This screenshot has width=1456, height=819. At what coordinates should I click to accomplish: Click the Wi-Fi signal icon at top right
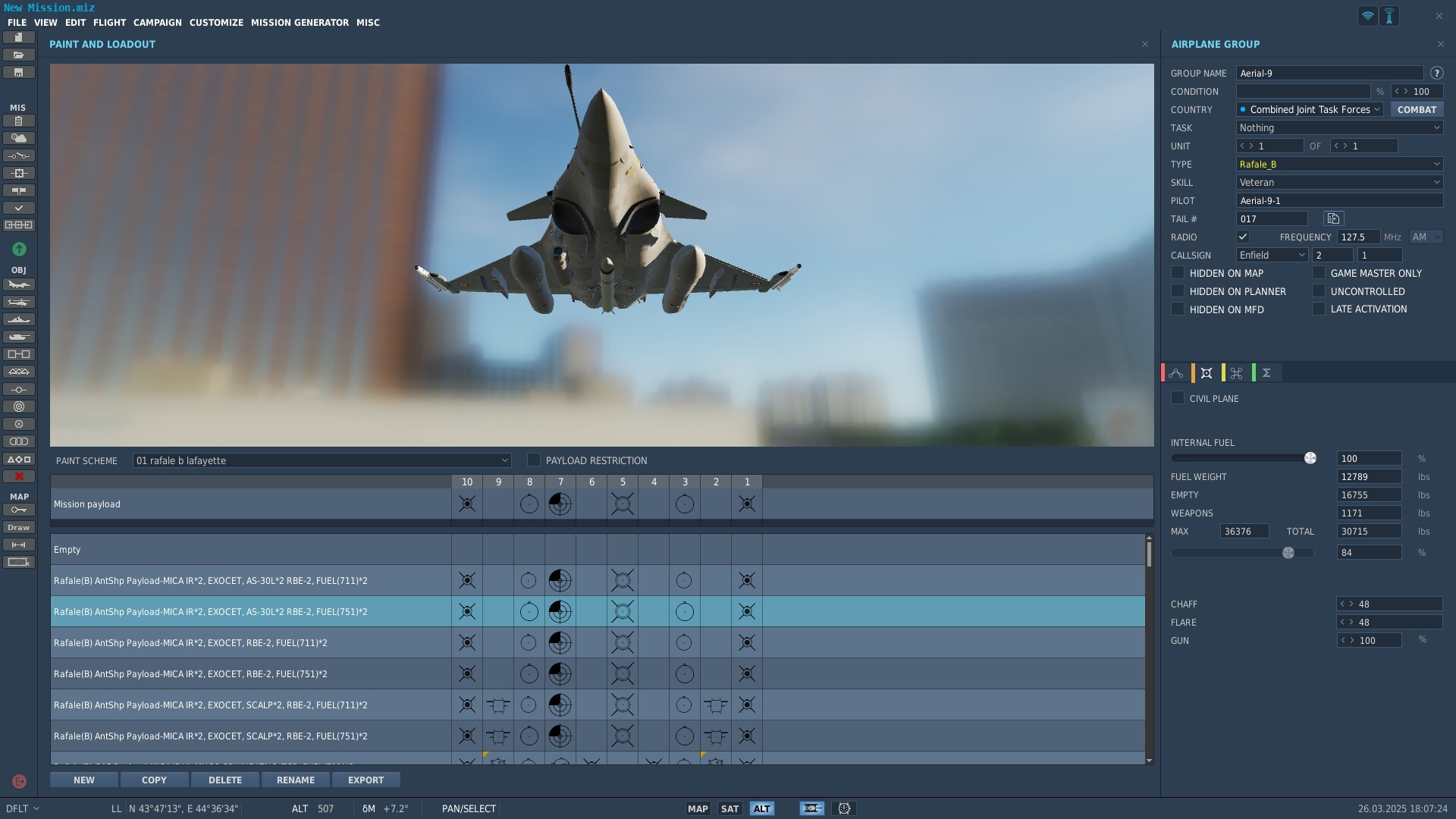pos(1367,16)
